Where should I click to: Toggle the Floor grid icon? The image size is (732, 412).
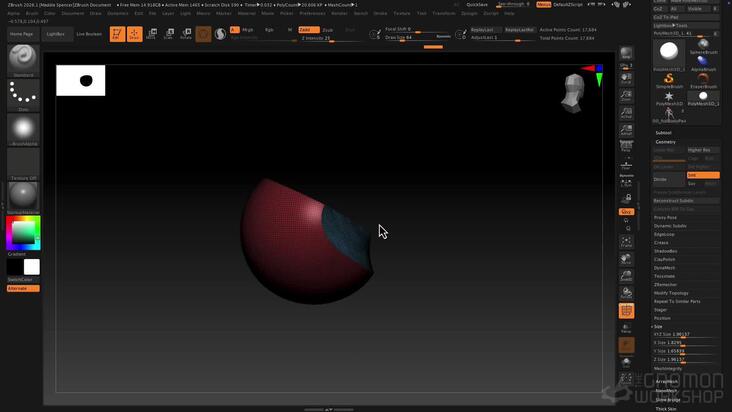click(626, 165)
